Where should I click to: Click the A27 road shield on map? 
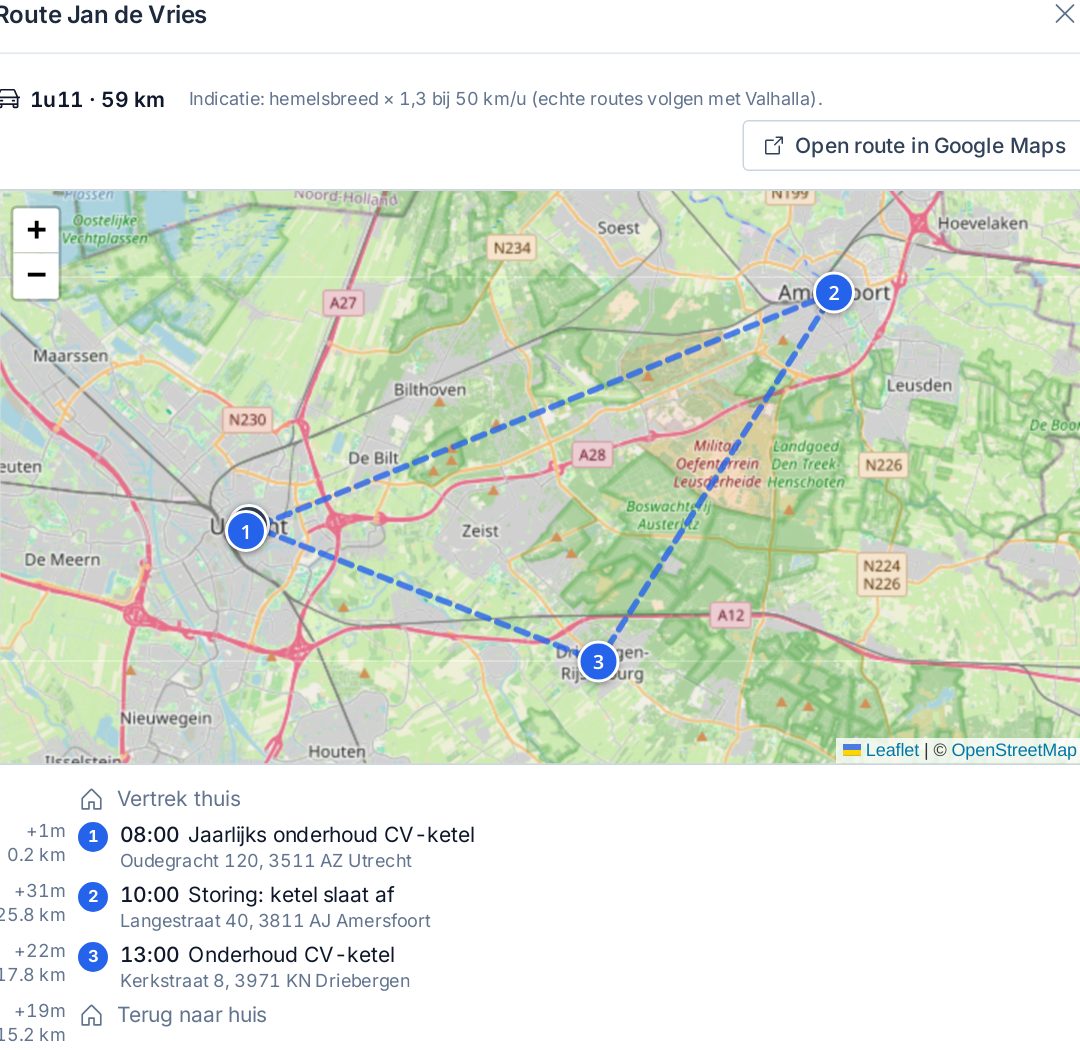click(343, 303)
